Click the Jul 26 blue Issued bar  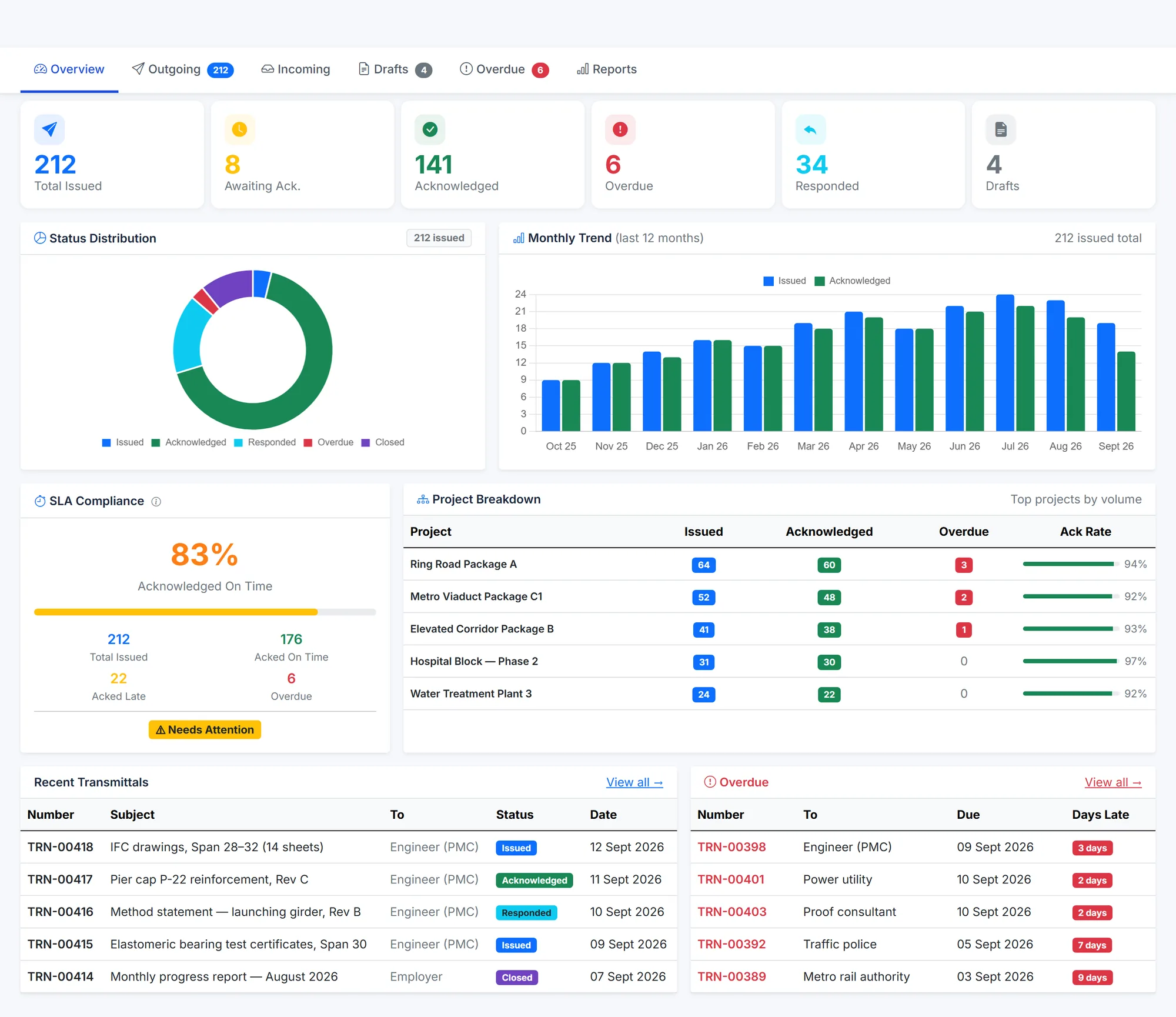point(1005,363)
